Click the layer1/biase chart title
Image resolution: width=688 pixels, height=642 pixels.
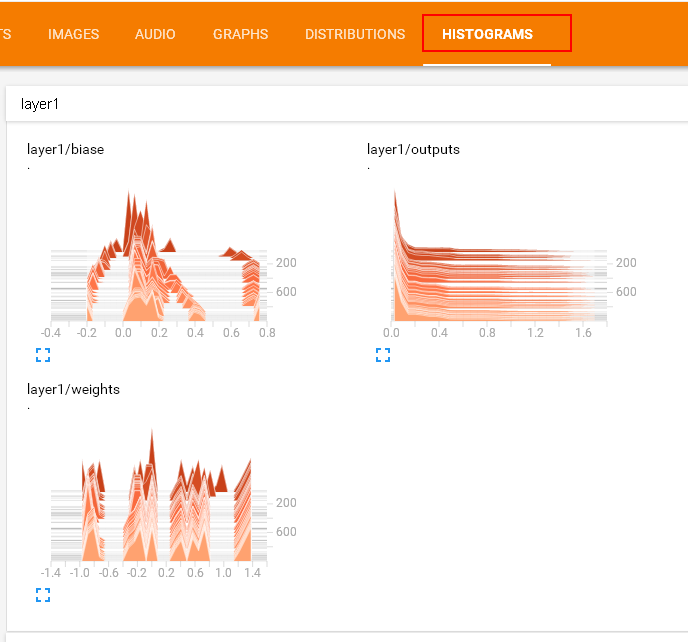[65, 150]
